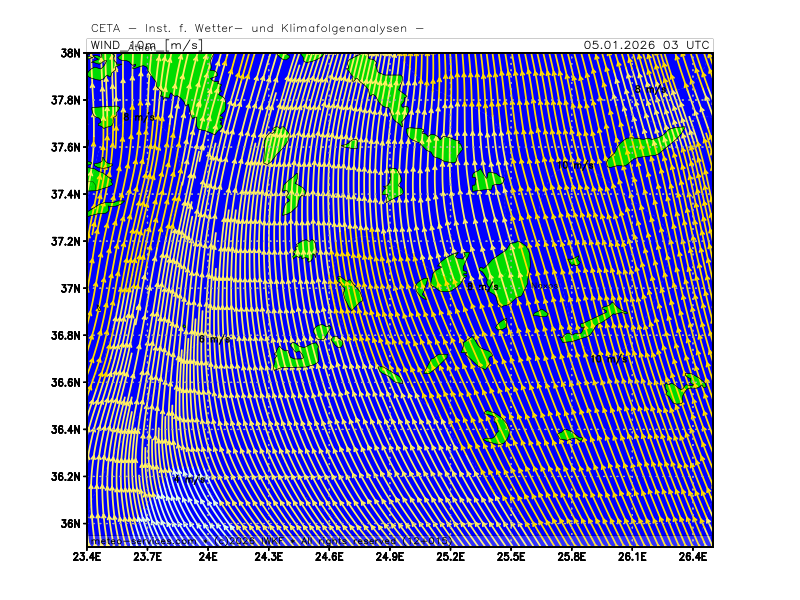Click the 24E longitude axis label
This screenshot has height=600, width=800.
(208, 557)
